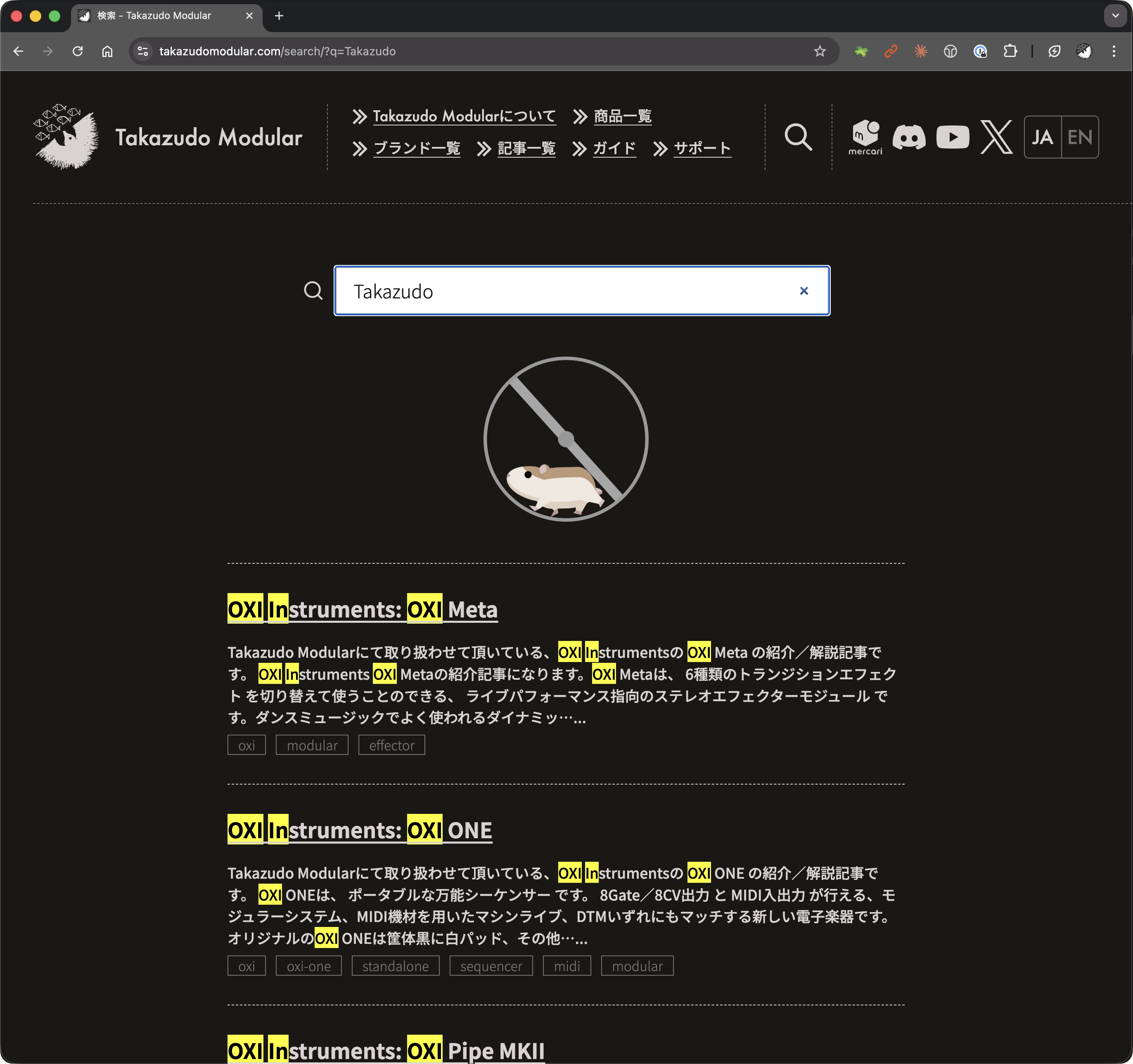Switch site language to EN

pos(1079,137)
